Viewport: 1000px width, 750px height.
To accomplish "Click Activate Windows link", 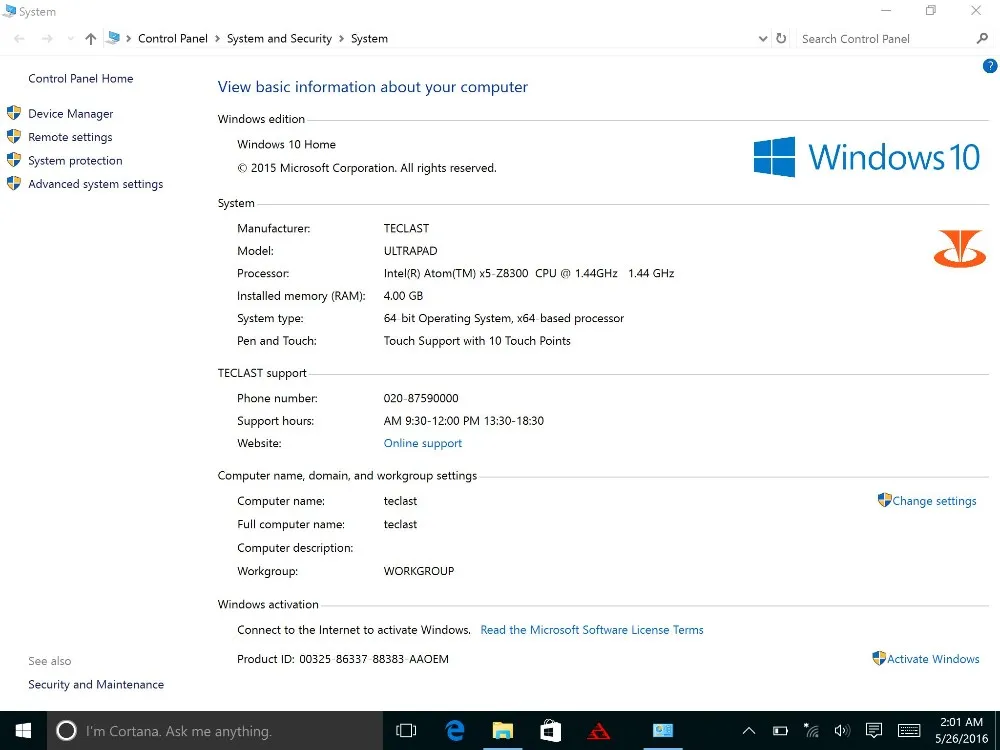I will (x=933, y=659).
